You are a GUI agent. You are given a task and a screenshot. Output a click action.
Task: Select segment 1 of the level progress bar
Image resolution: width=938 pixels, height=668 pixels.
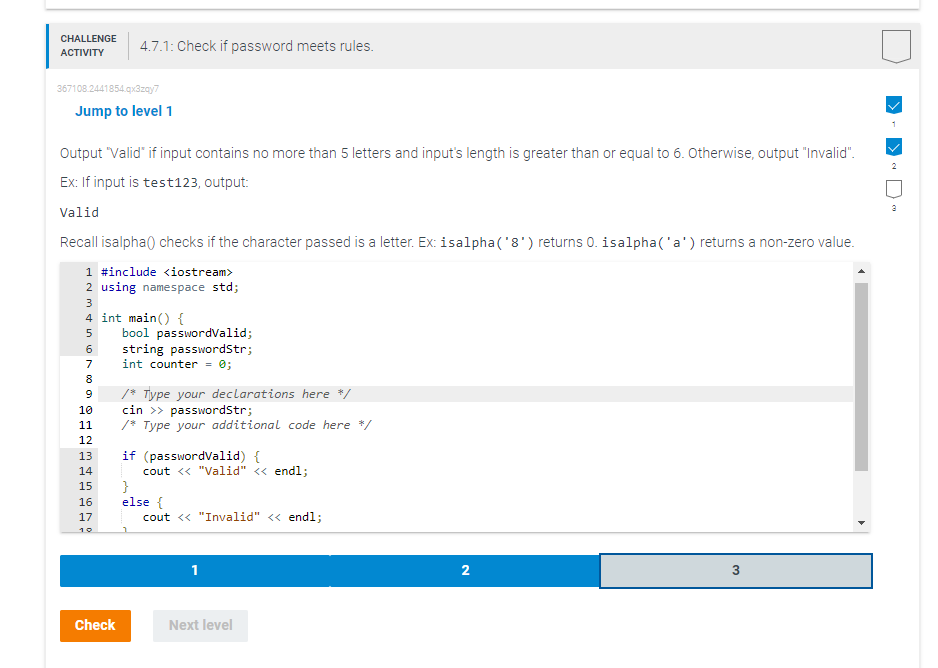point(194,570)
